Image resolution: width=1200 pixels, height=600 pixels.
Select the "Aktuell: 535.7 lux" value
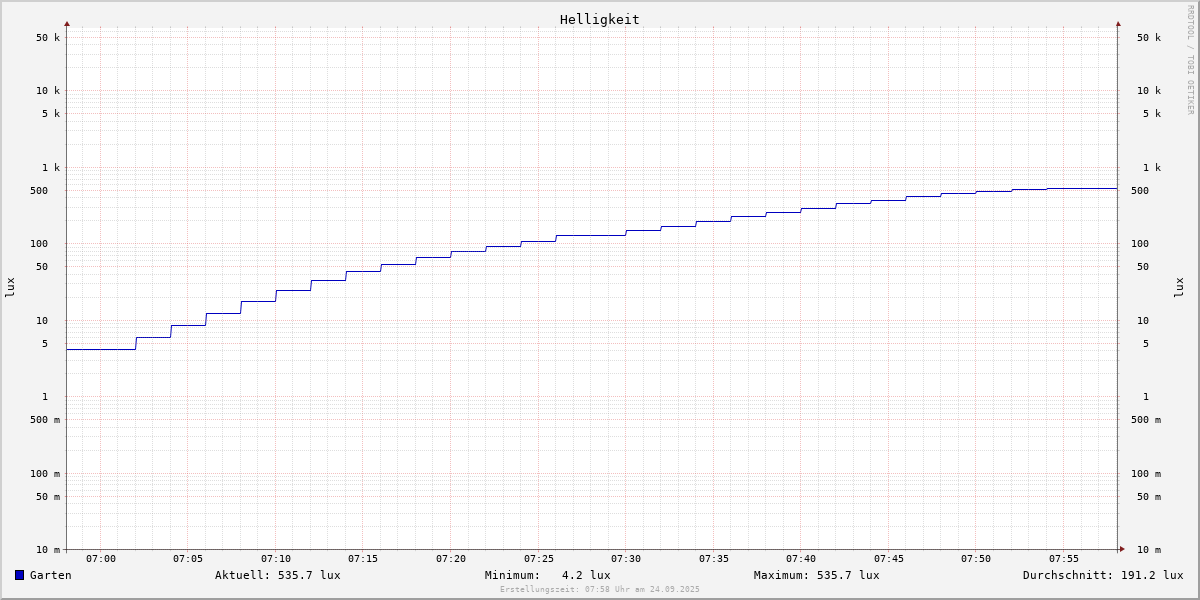[x=277, y=575]
